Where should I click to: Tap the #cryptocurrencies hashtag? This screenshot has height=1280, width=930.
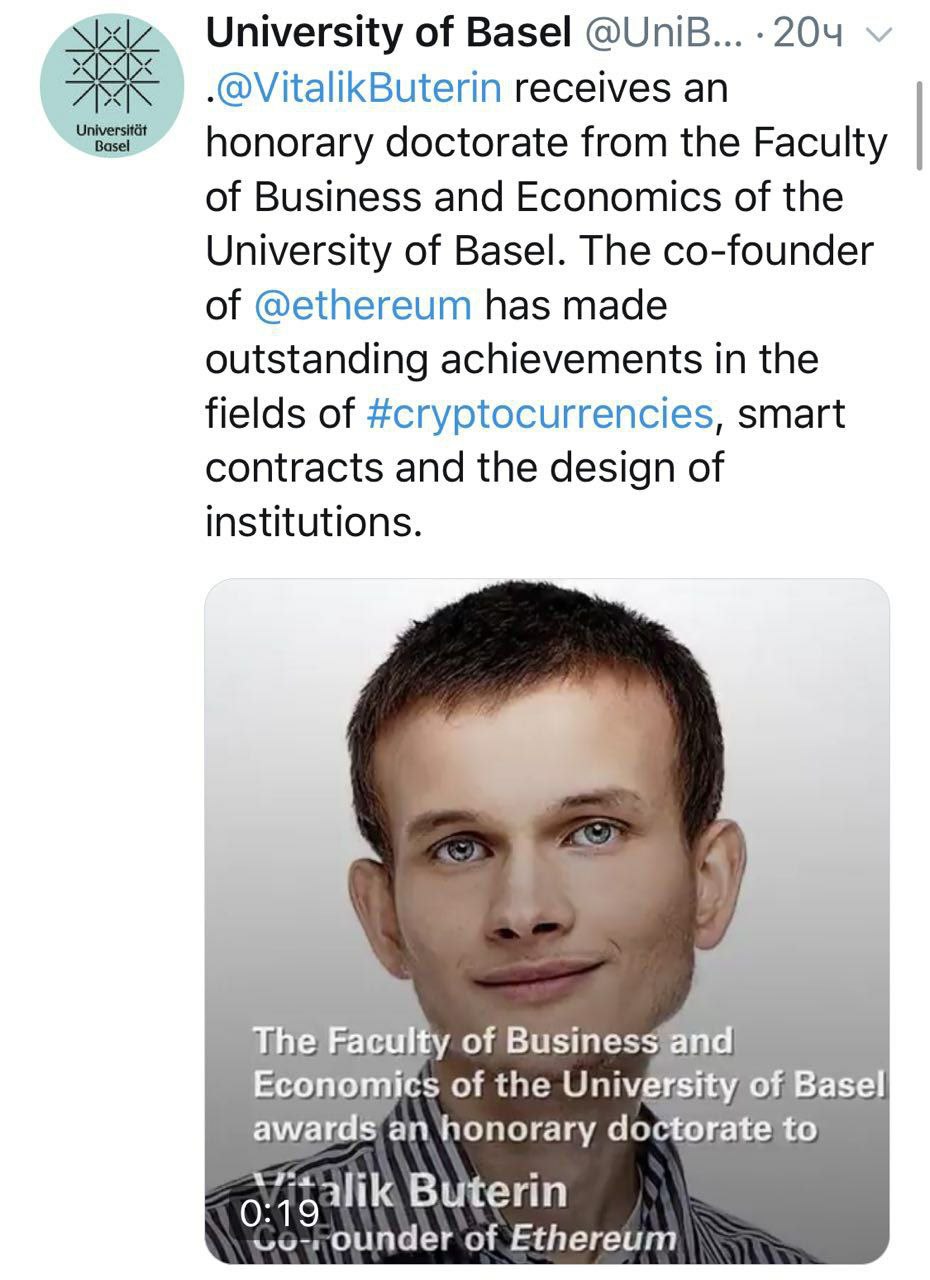pyautogui.click(x=540, y=412)
